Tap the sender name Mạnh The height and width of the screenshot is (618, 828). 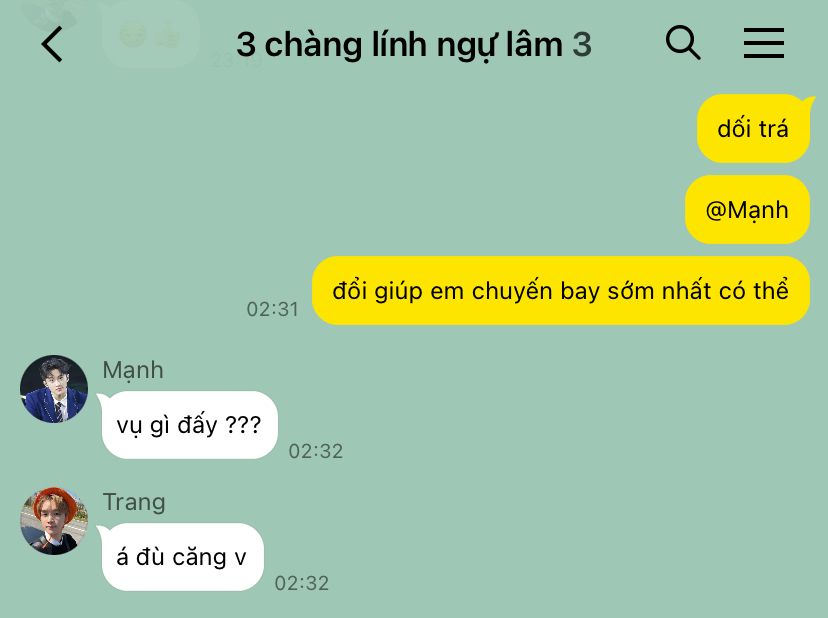click(133, 370)
